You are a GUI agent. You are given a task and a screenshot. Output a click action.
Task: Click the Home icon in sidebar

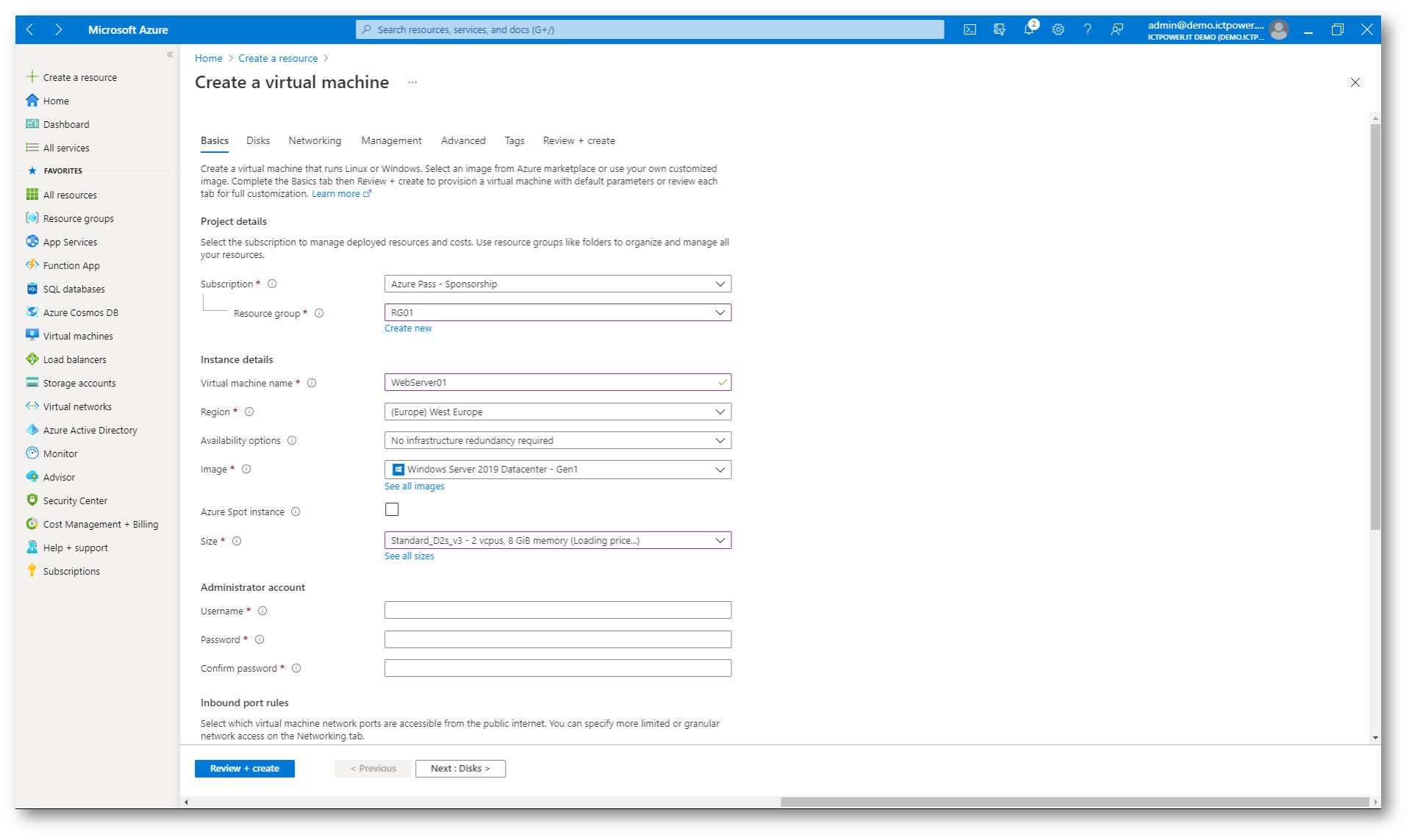(32, 100)
